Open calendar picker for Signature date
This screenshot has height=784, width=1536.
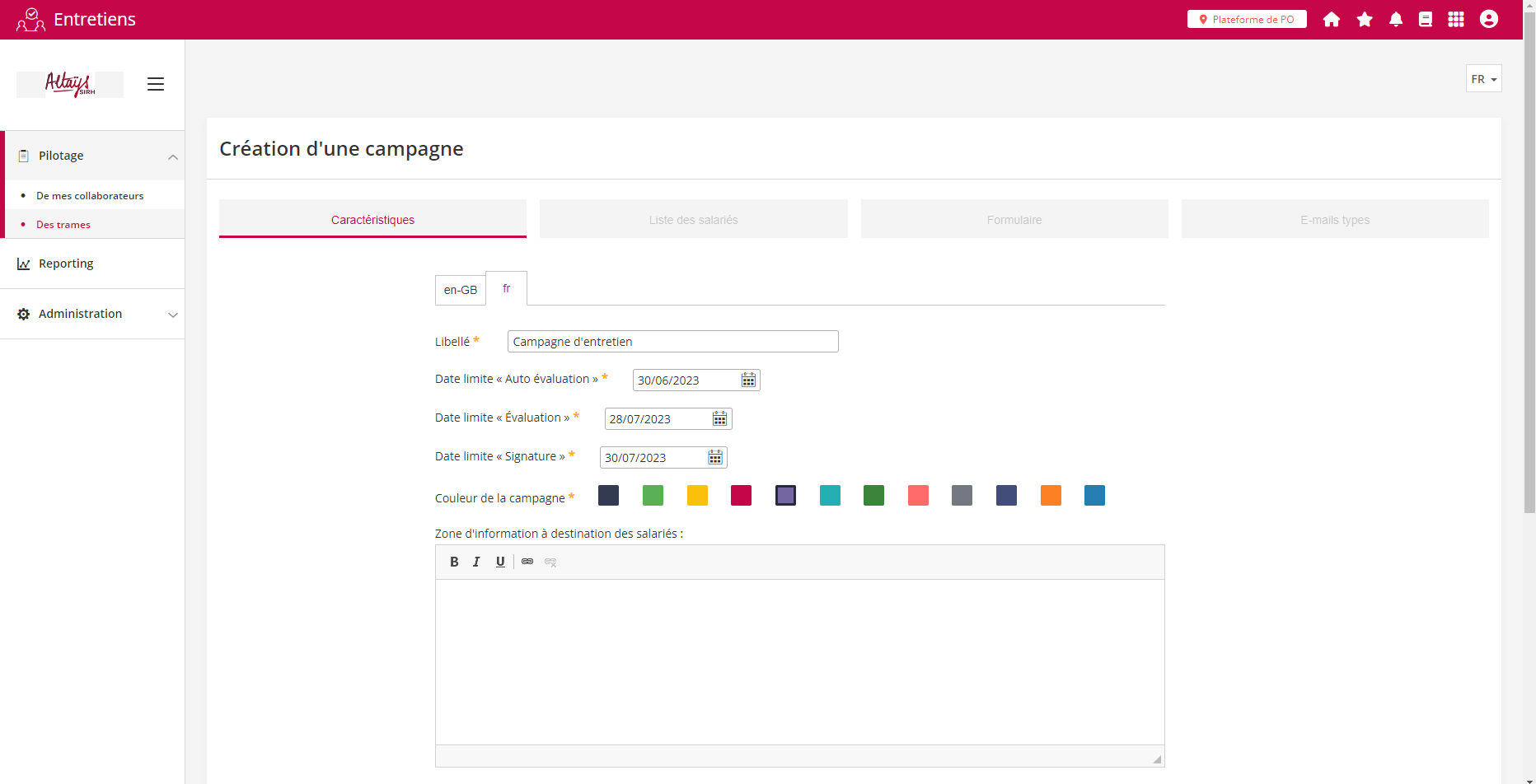click(x=715, y=457)
